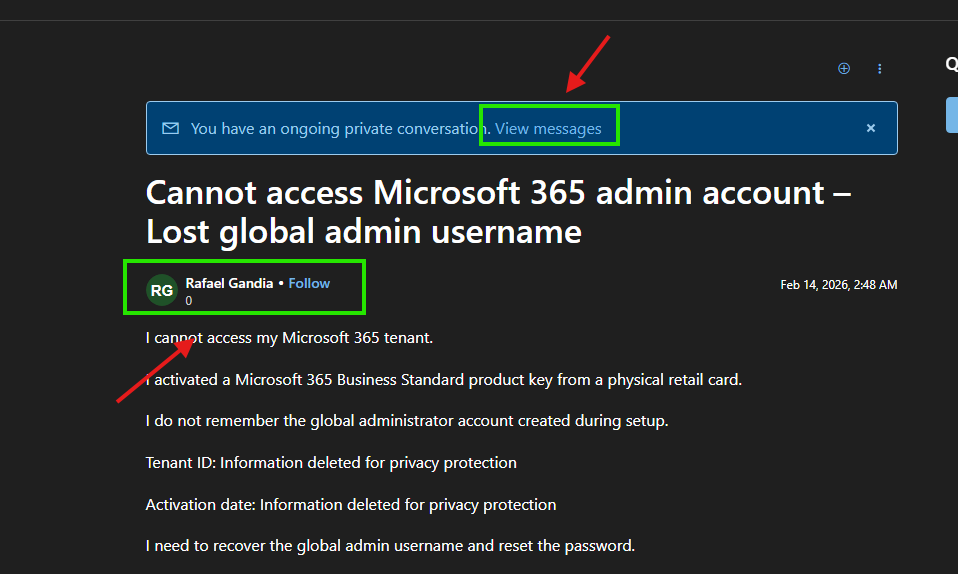Click the circled plus icon above the banner

coord(844,68)
